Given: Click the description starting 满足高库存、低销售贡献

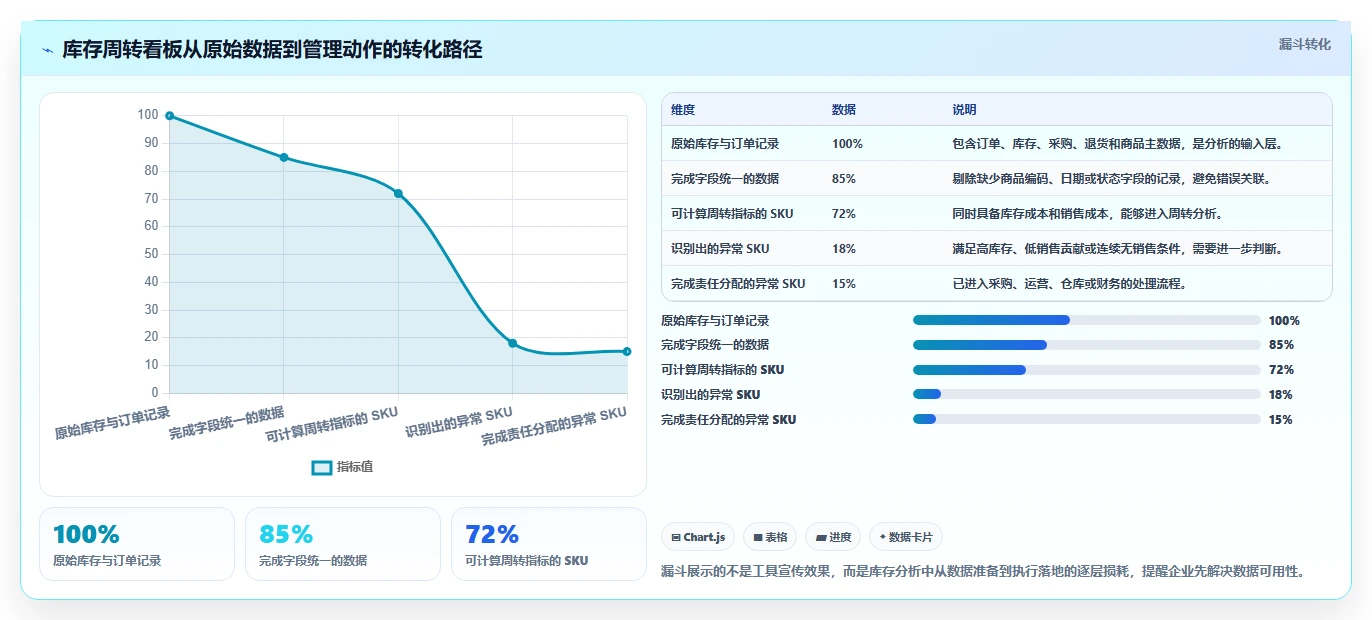Looking at the screenshot, I should 1117,249.
